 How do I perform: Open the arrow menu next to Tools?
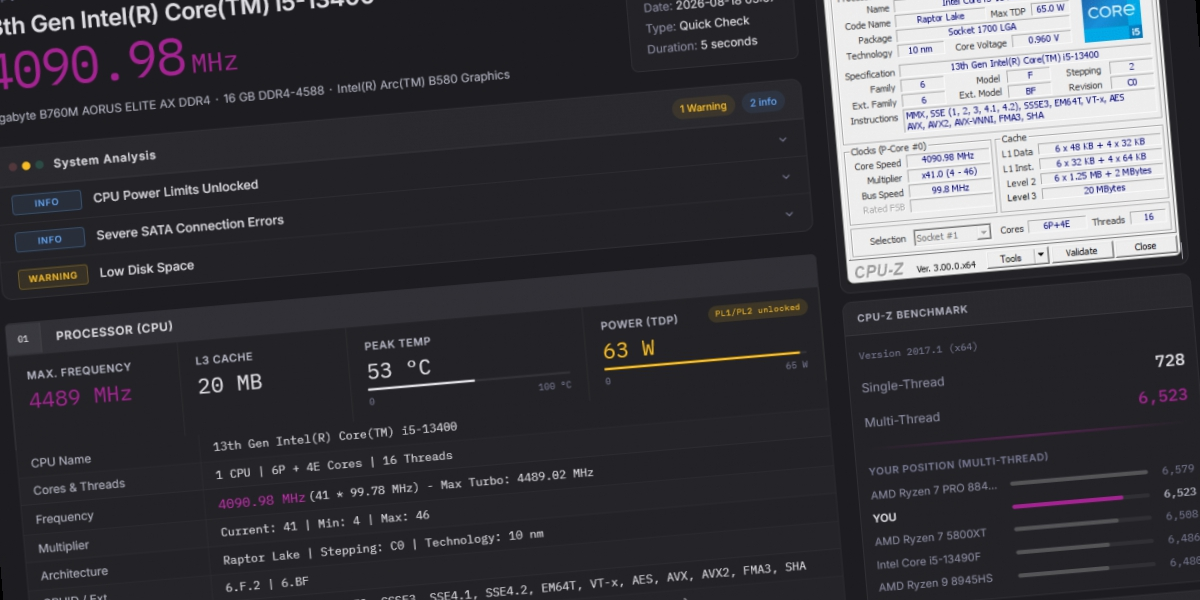(1040, 255)
